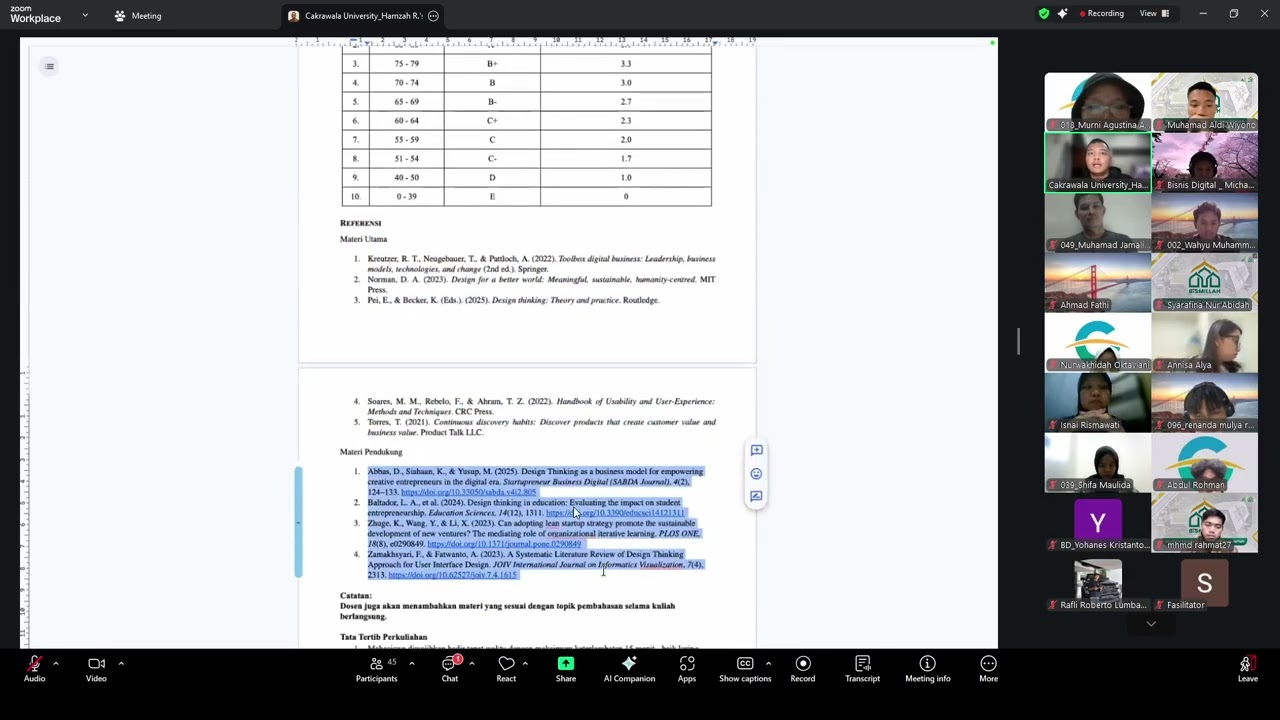Viewport: 1280px width, 720px height.
Task: Open the Apps panel
Action: [687, 669]
